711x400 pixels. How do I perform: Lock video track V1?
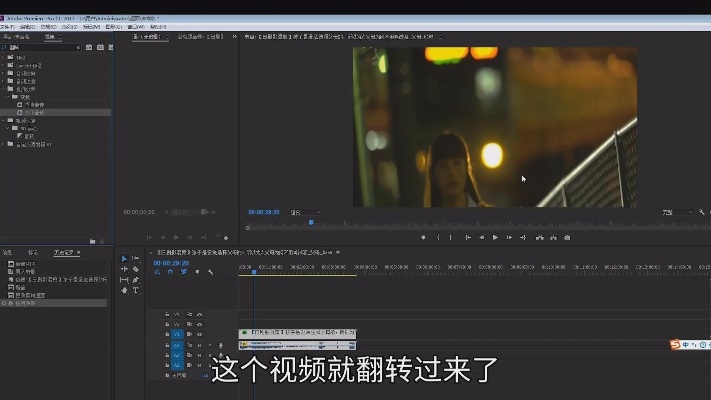(x=167, y=334)
